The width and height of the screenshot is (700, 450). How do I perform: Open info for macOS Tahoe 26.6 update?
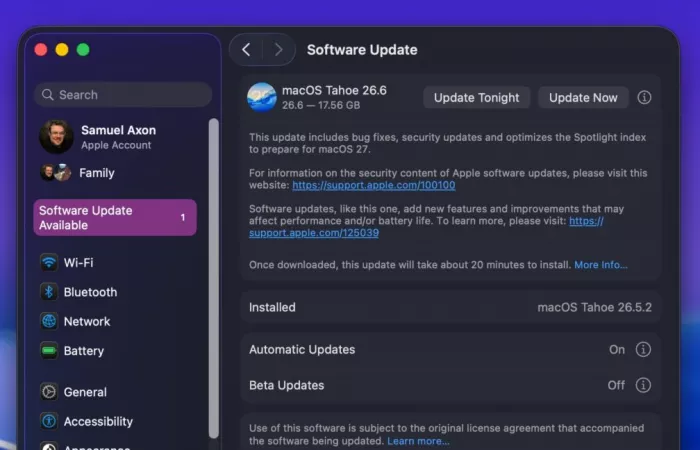(x=644, y=97)
